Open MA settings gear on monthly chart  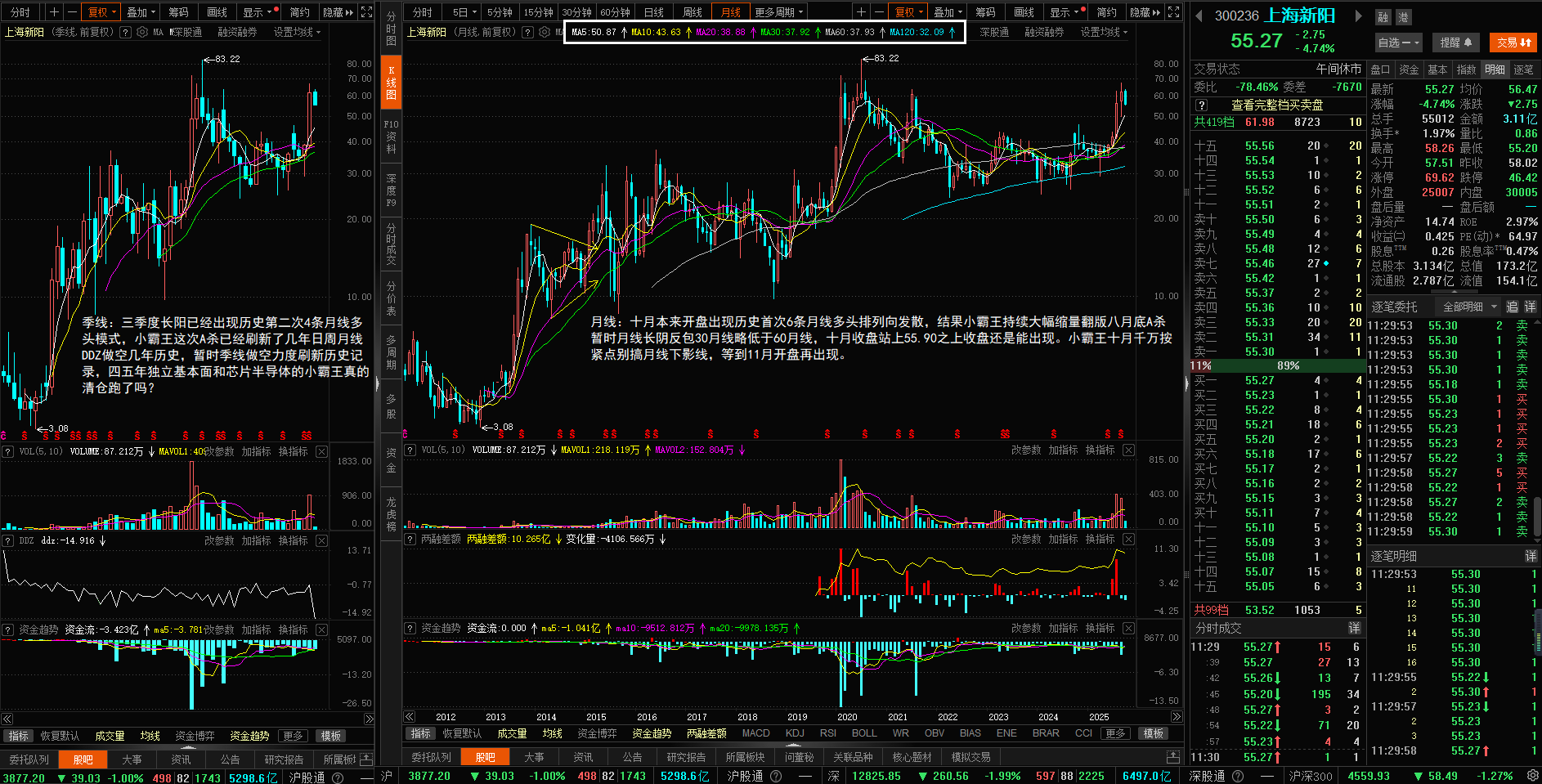click(x=545, y=32)
